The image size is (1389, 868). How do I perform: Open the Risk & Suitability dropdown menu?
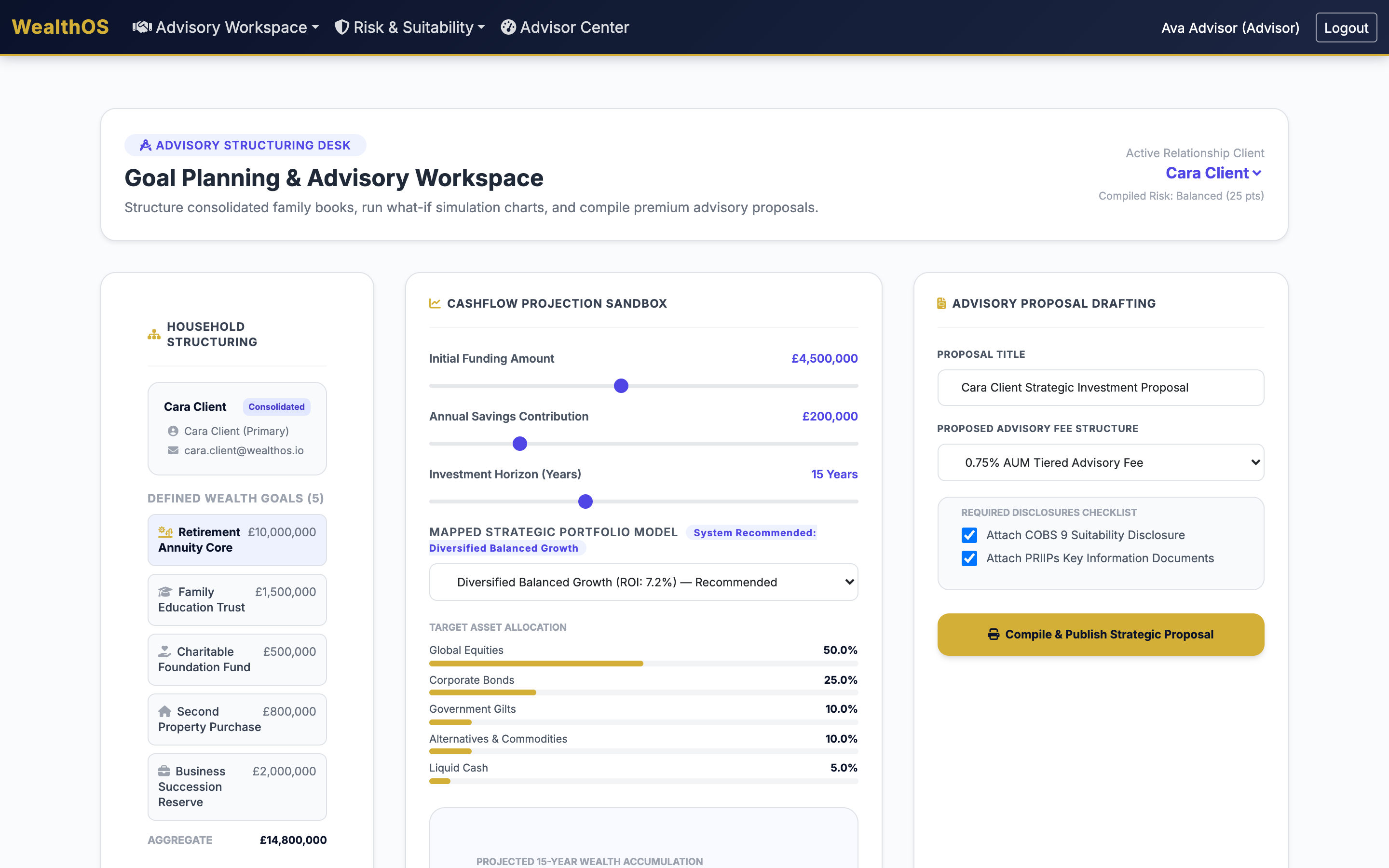click(x=410, y=27)
